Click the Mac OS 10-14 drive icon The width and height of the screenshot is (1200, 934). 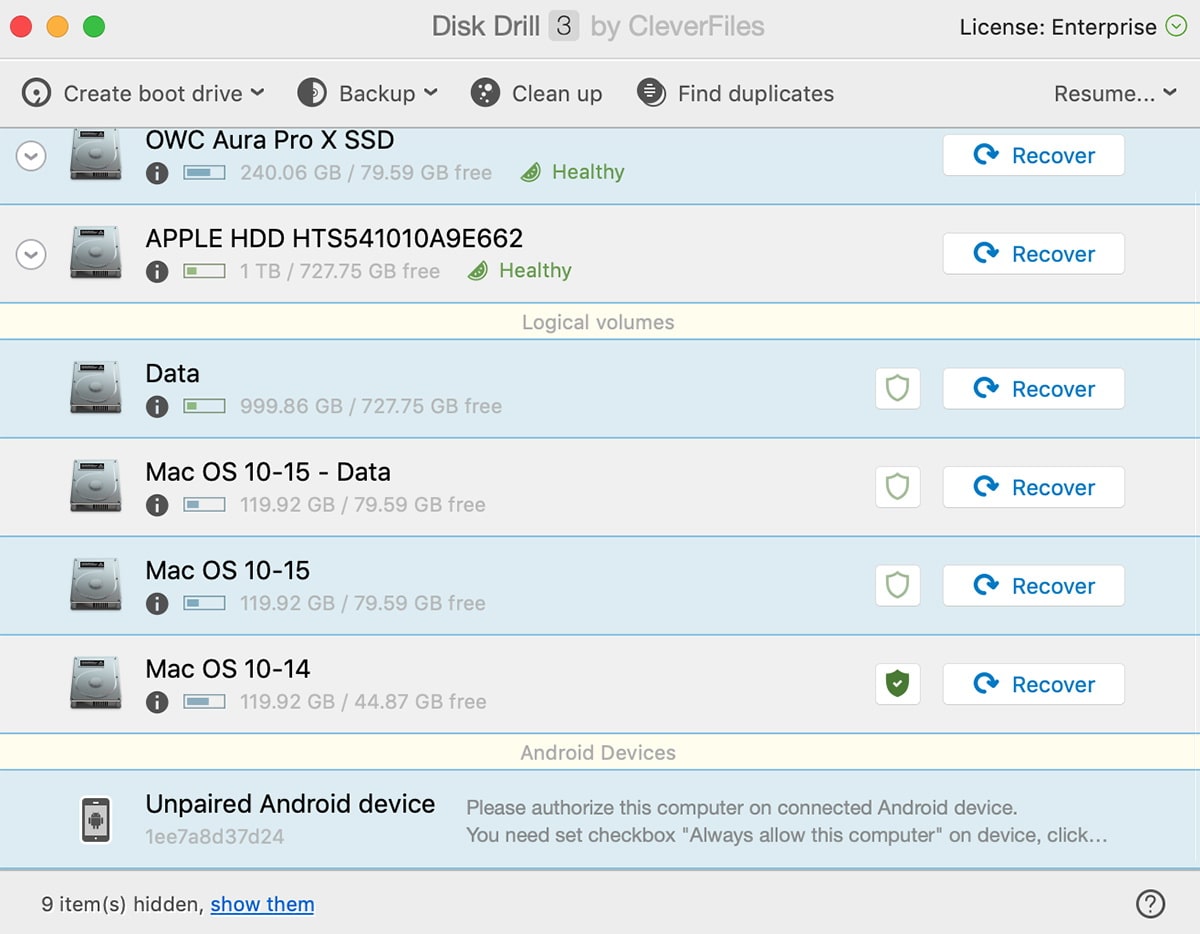click(96, 684)
